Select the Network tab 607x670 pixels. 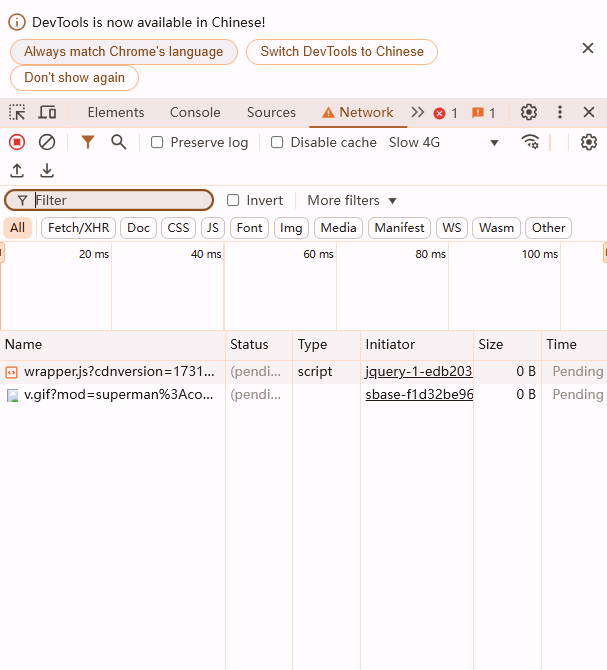coord(358,112)
